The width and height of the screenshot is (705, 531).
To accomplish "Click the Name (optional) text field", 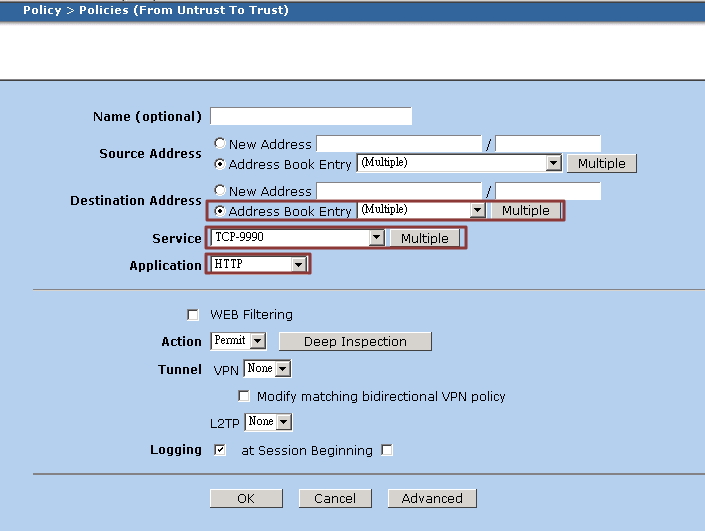I will pos(310,116).
